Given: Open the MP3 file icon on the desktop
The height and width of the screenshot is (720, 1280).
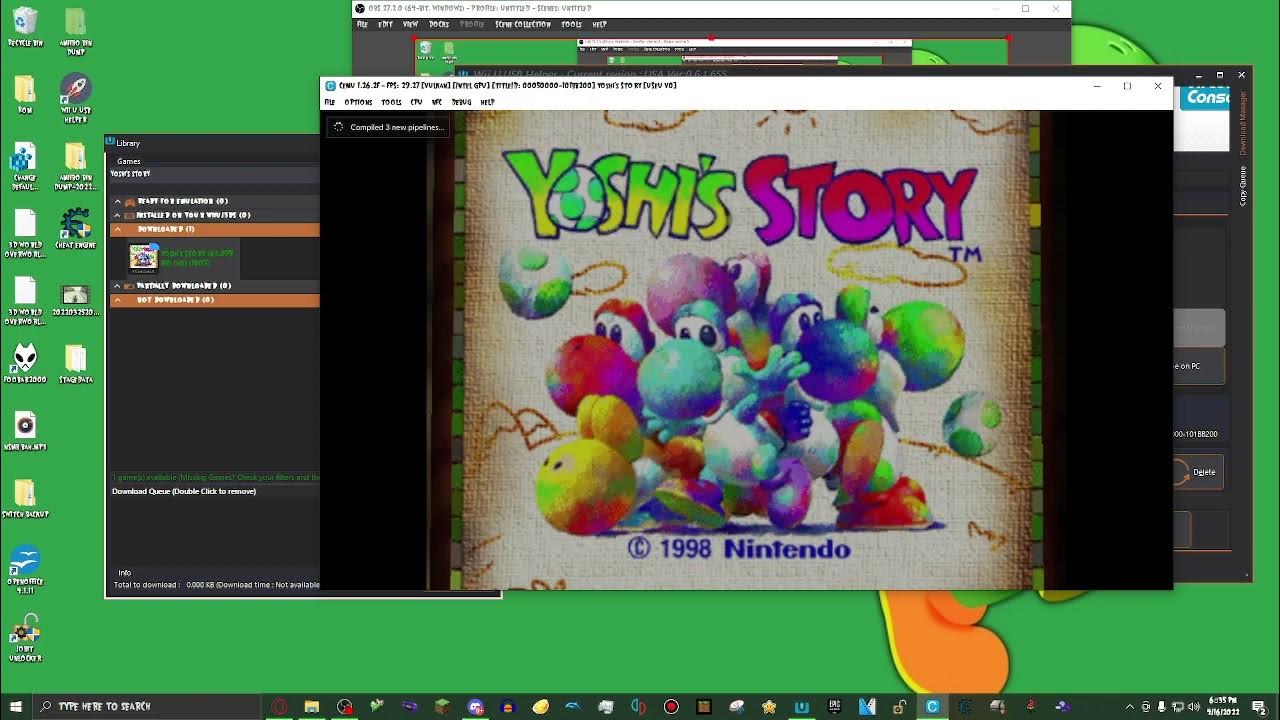Looking at the screenshot, I should (x=25, y=431).
